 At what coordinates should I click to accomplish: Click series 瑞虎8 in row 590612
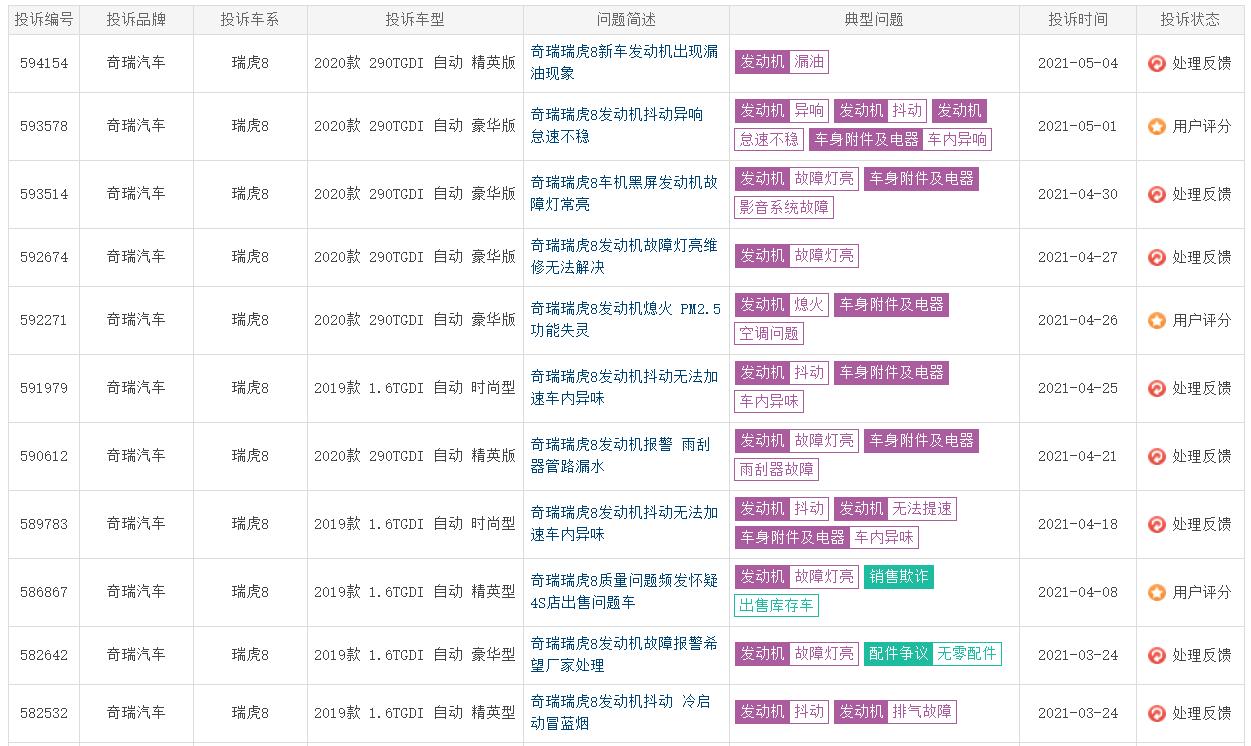250,456
